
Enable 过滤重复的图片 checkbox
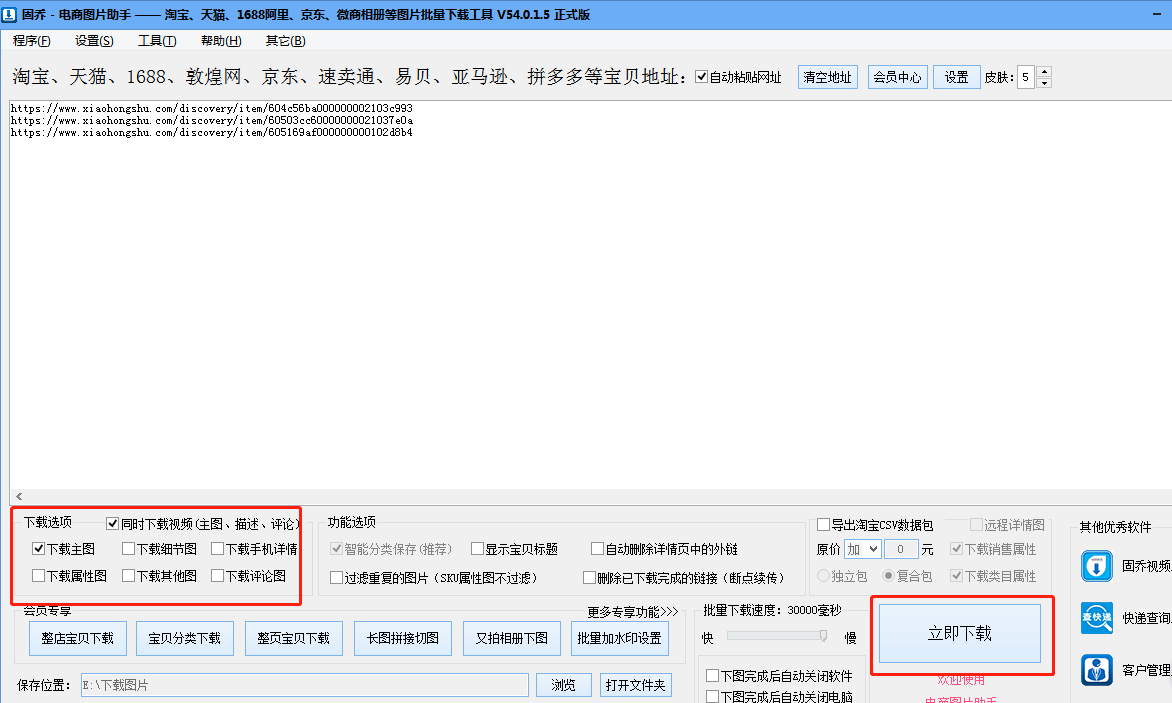click(336, 577)
